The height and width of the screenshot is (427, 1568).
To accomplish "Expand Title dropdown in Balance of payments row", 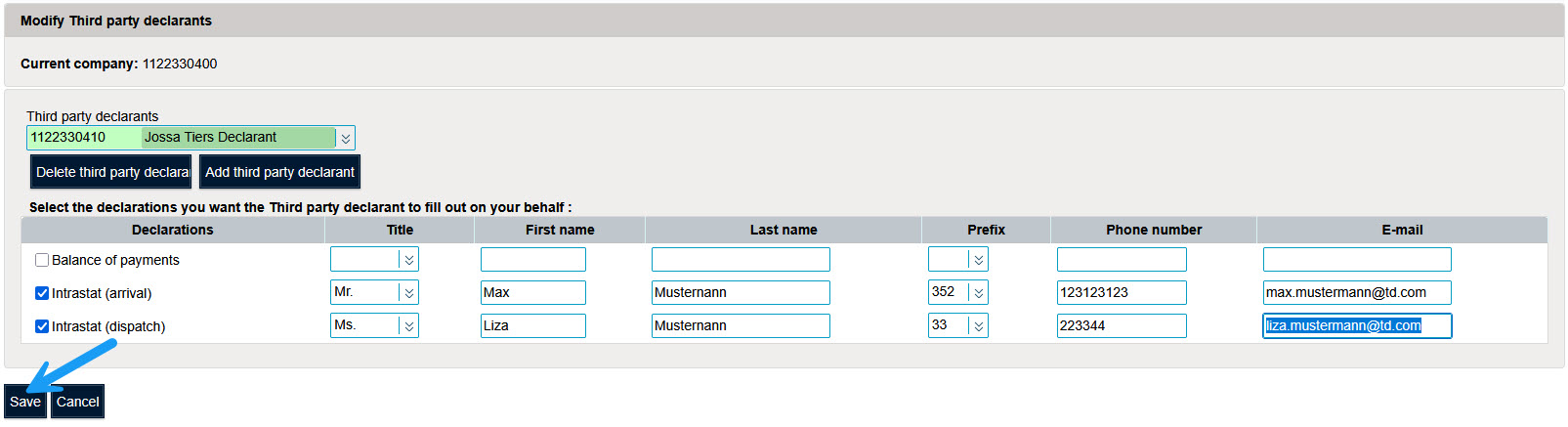I will (409, 260).
